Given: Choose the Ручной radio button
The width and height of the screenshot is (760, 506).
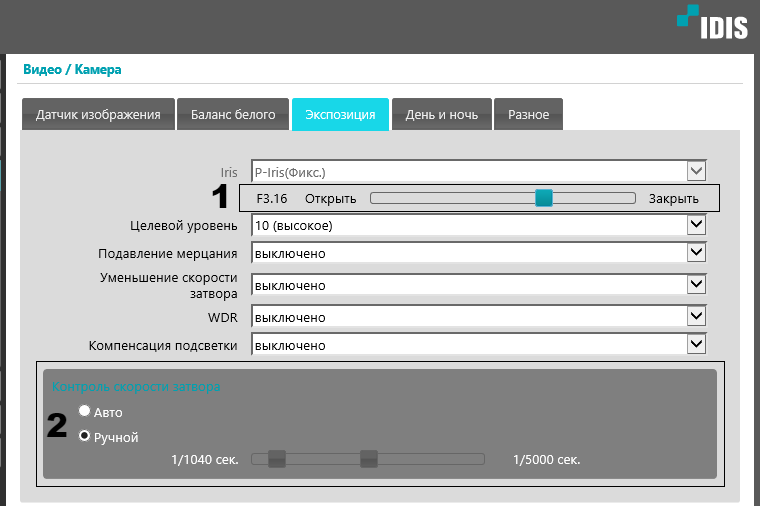Looking at the screenshot, I should (x=85, y=436).
